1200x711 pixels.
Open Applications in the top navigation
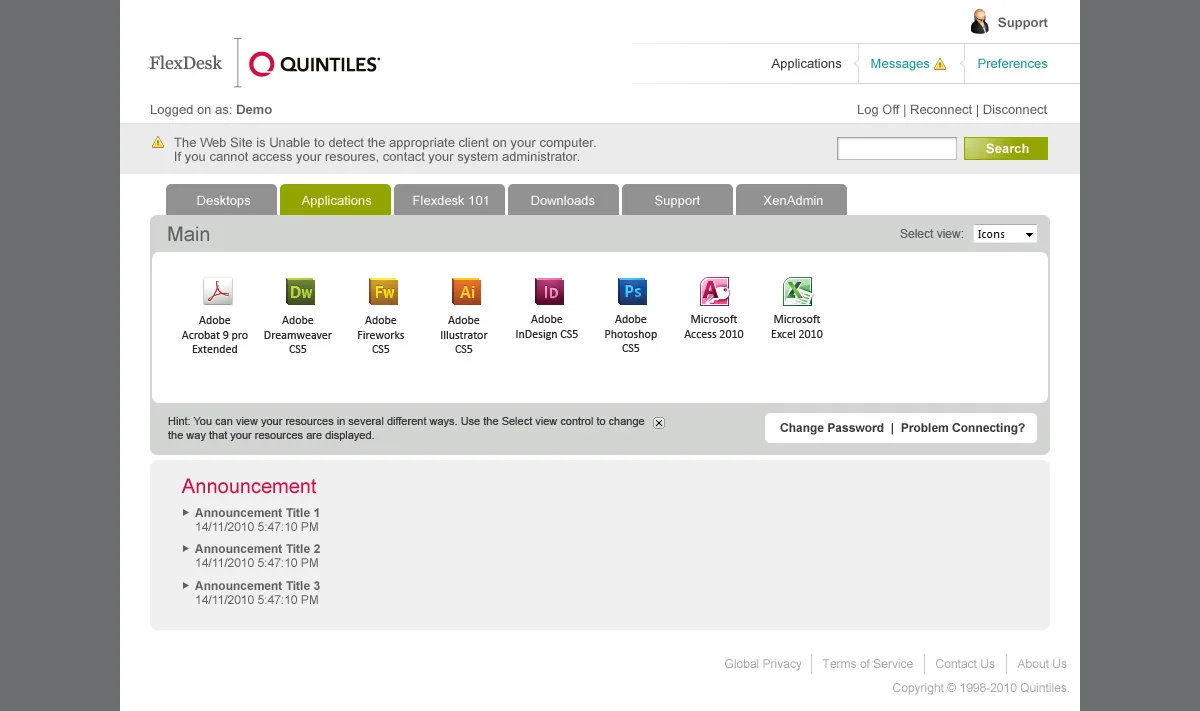pos(806,64)
